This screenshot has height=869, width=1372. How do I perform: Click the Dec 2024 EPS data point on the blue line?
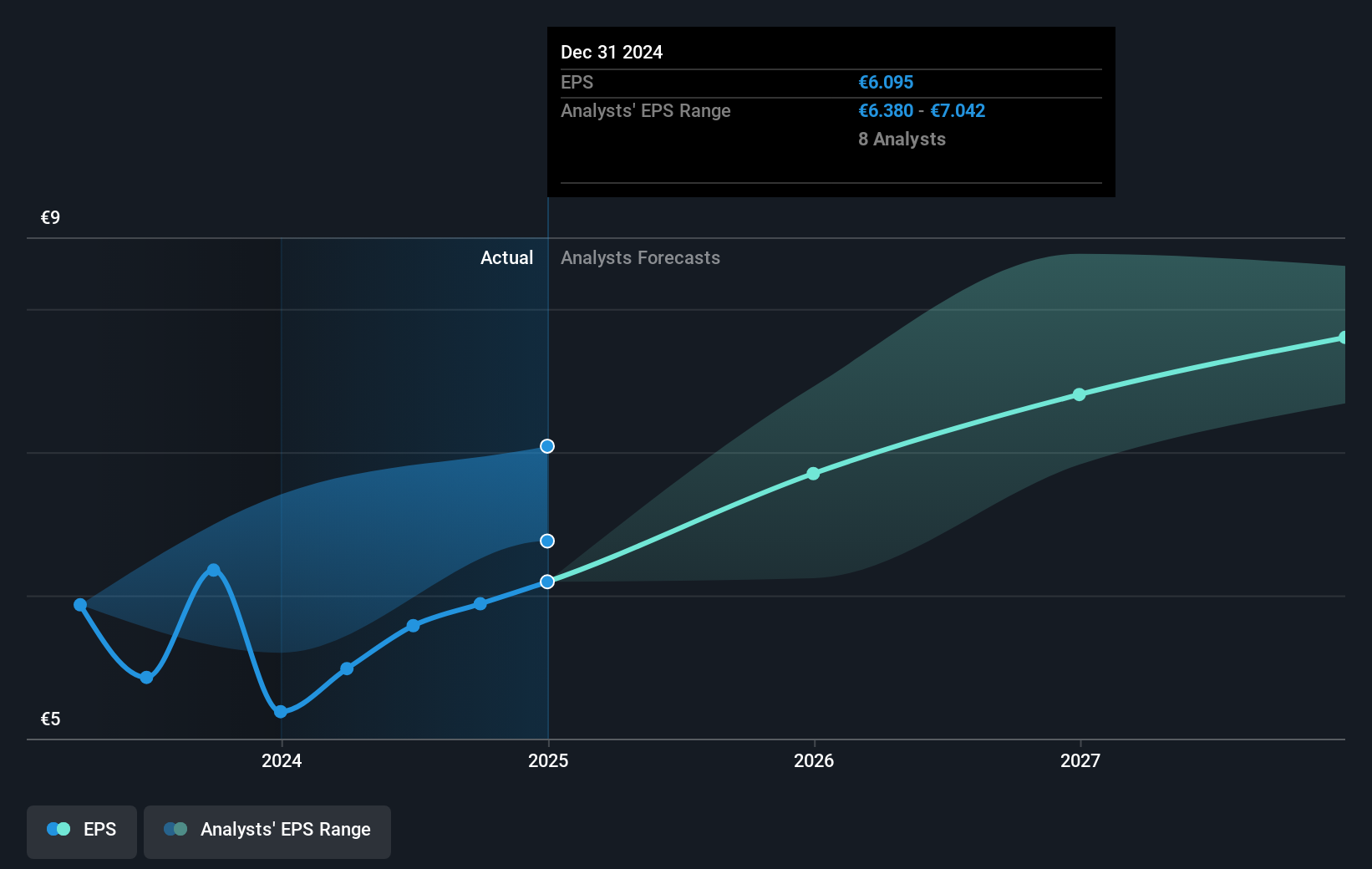(x=547, y=582)
